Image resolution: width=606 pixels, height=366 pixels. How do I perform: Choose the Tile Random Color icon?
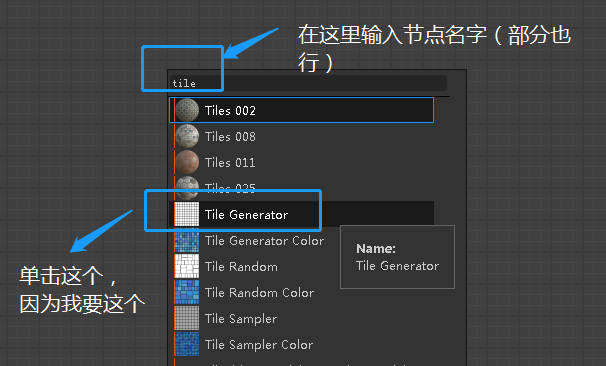coord(187,292)
